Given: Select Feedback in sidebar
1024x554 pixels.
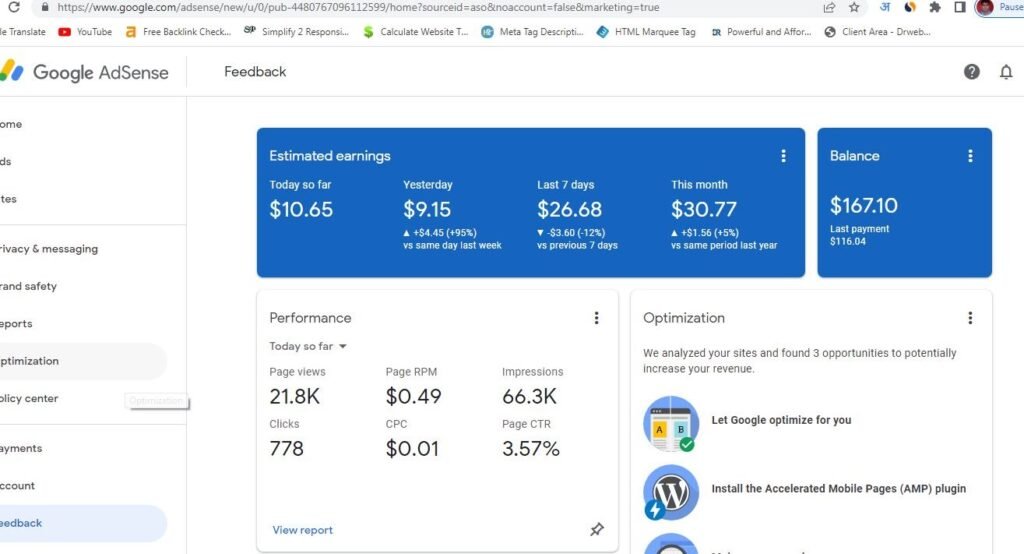Looking at the screenshot, I should 84,523.
